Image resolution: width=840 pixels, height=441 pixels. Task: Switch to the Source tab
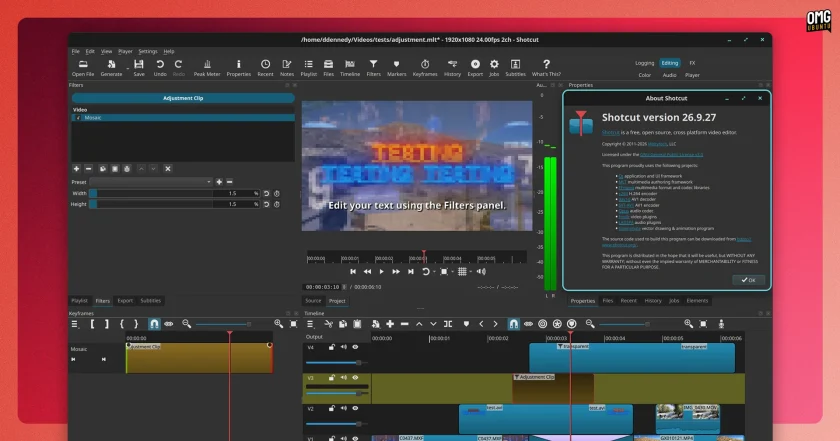(313, 301)
